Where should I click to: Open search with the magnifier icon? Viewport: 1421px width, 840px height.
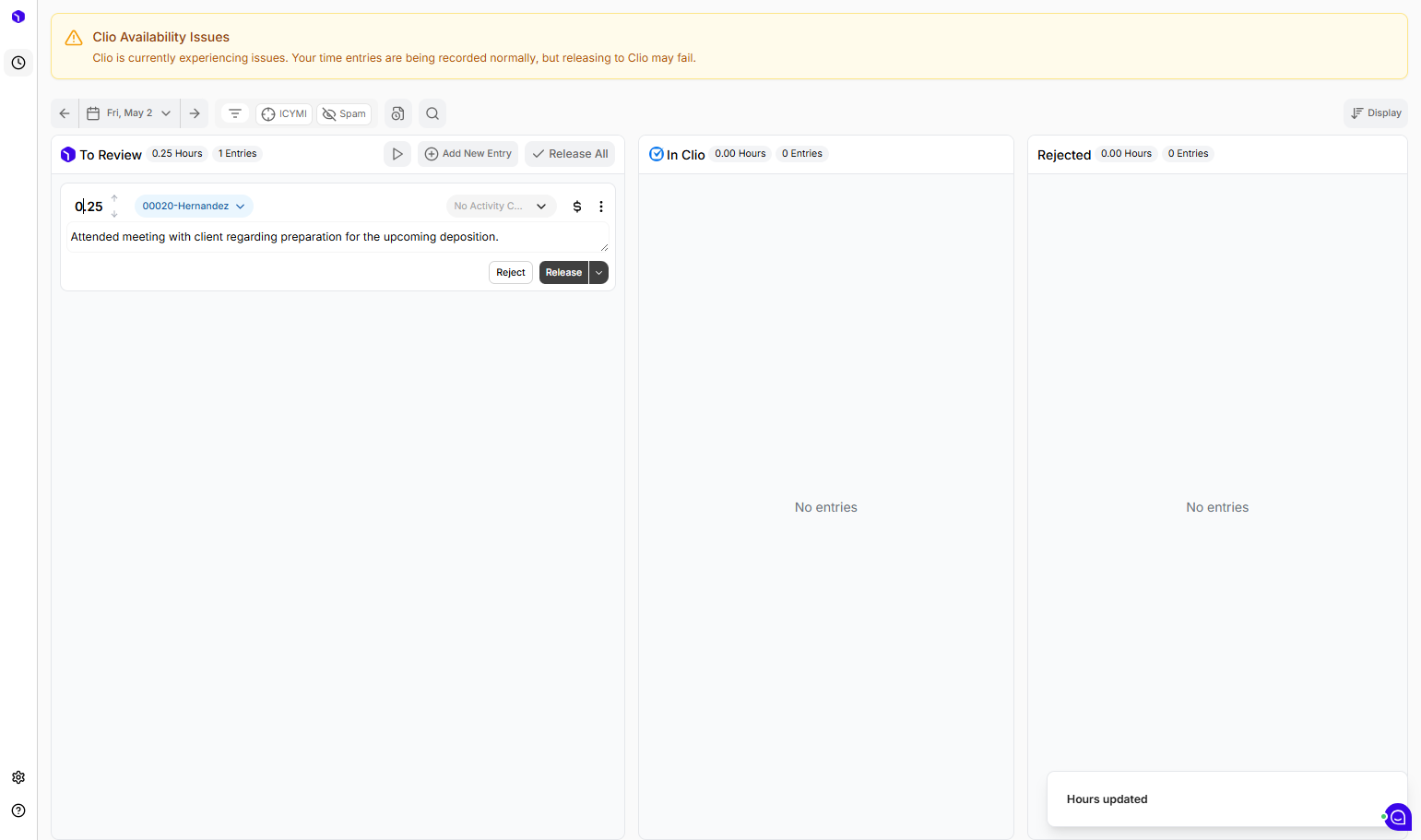(432, 113)
